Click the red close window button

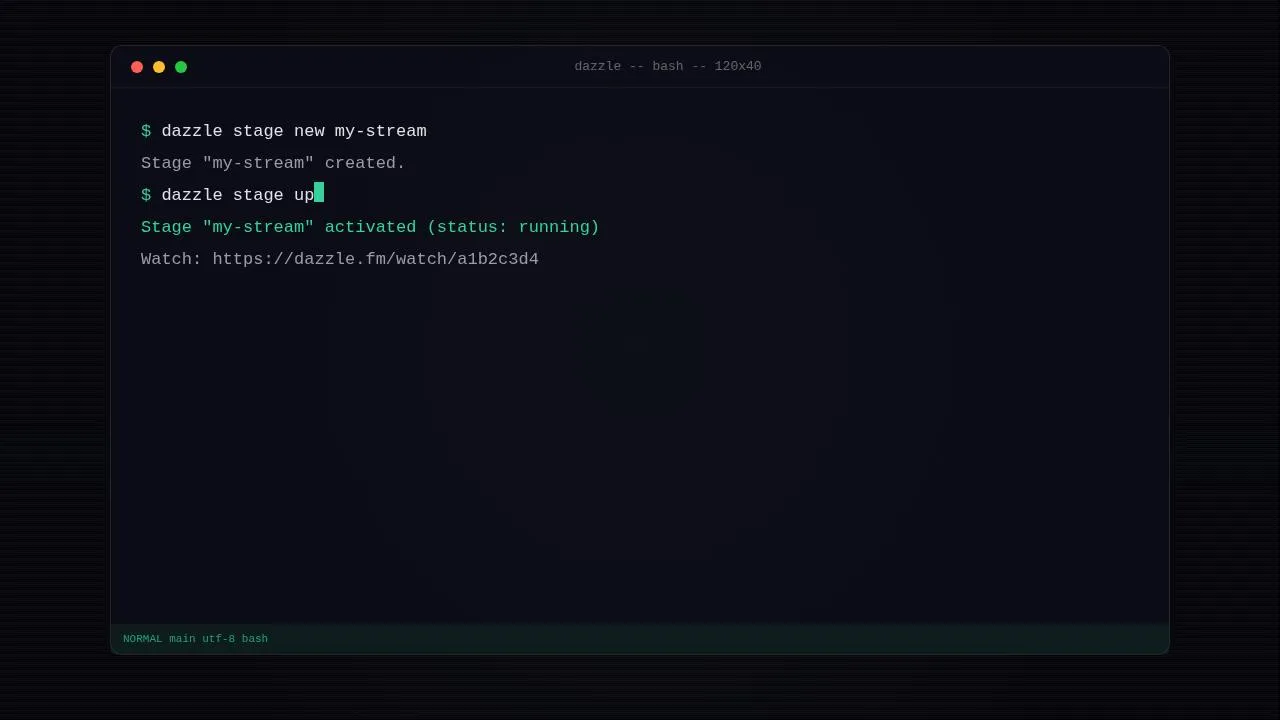(x=137, y=67)
